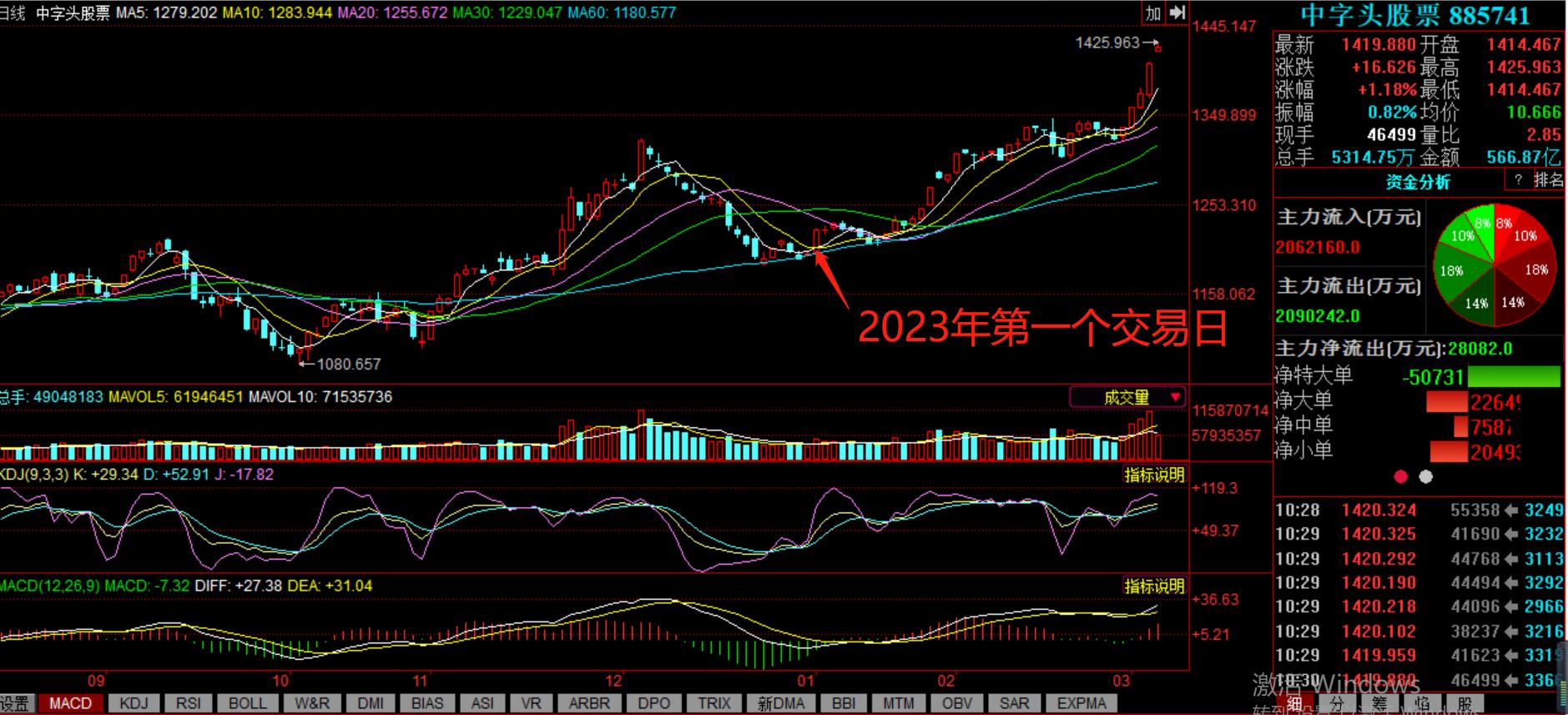The image size is (1568, 715).
Task: Click the 金额 value 566.87亿
Action: click(1523, 157)
